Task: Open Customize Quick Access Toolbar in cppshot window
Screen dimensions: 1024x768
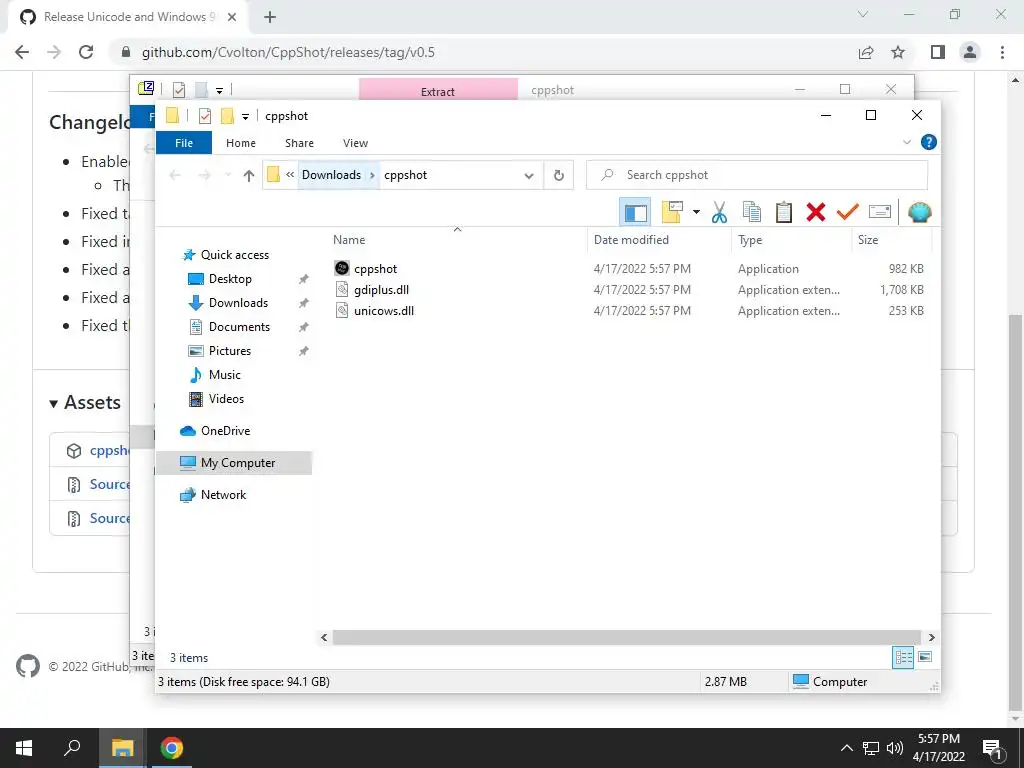Action: pyautogui.click(x=246, y=116)
